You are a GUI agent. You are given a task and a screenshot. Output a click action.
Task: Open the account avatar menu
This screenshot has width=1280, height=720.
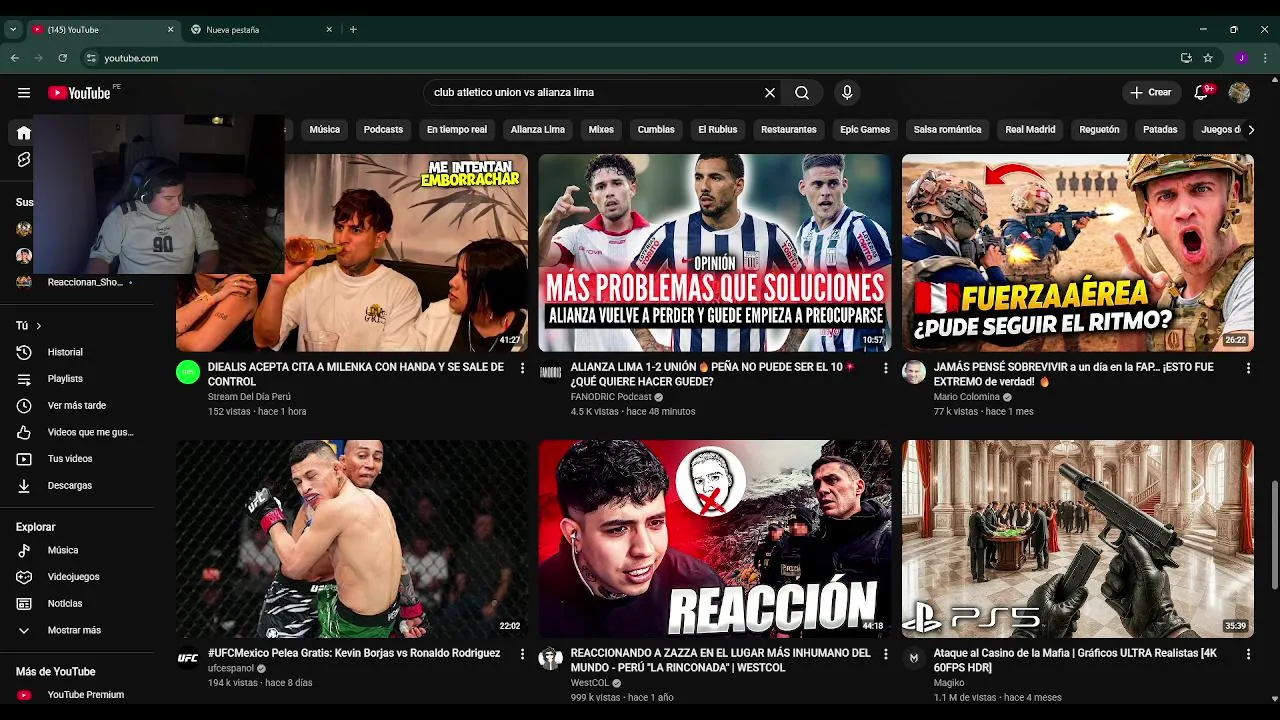tap(1239, 93)
